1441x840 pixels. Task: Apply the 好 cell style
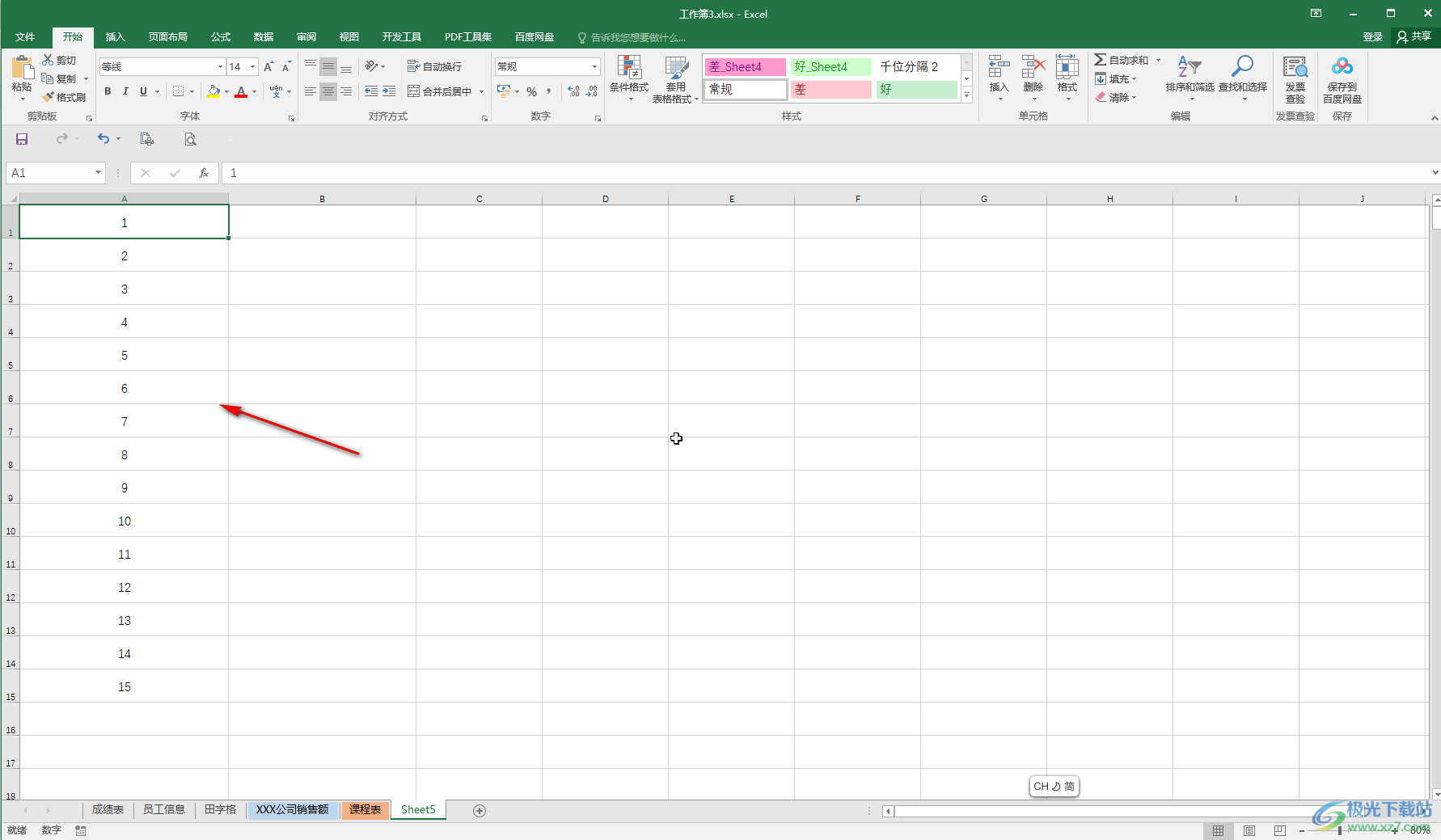(x=916, y=90)
